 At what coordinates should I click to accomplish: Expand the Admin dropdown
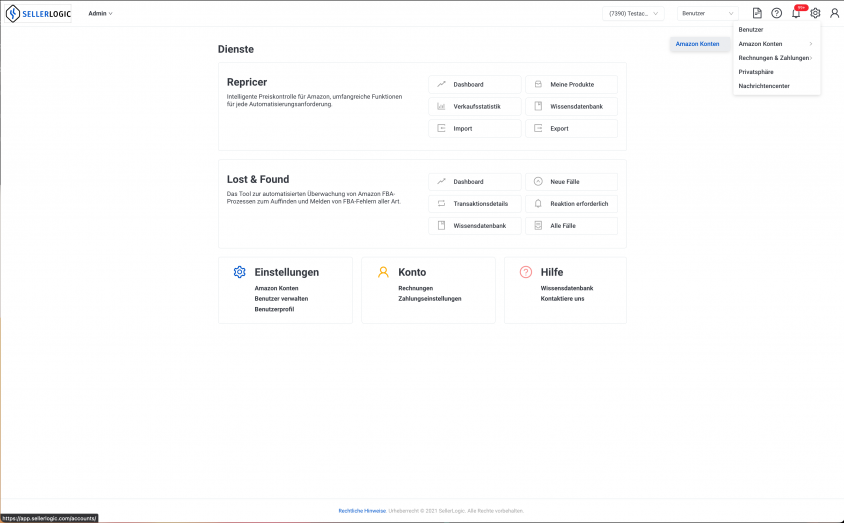click(100, 13)
